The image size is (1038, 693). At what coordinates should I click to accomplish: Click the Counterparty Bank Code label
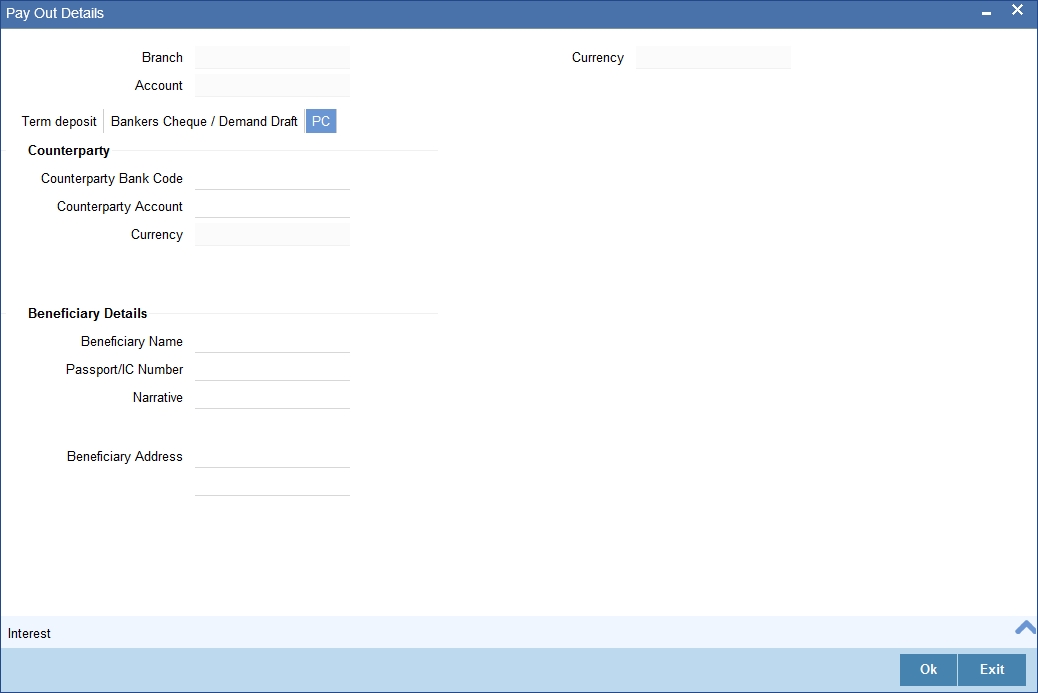pyautogui.click(x=112, y=179)
